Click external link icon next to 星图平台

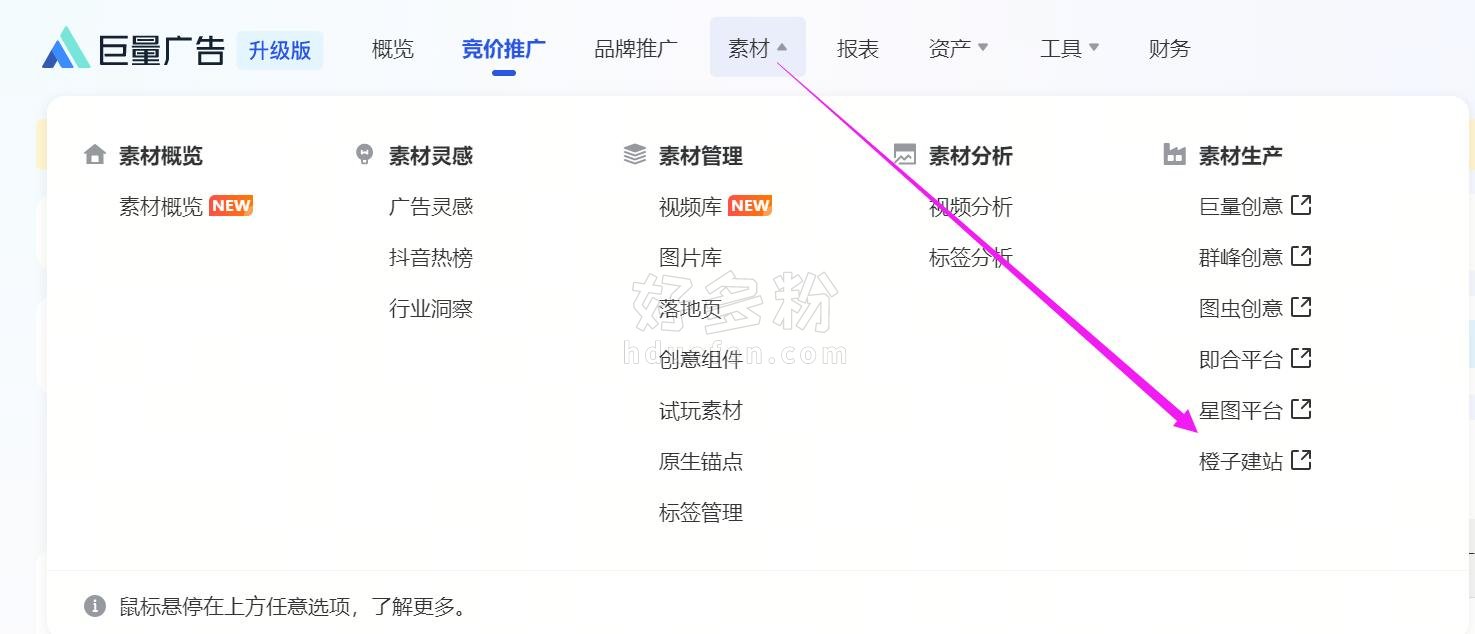[x=1301, y=409]
